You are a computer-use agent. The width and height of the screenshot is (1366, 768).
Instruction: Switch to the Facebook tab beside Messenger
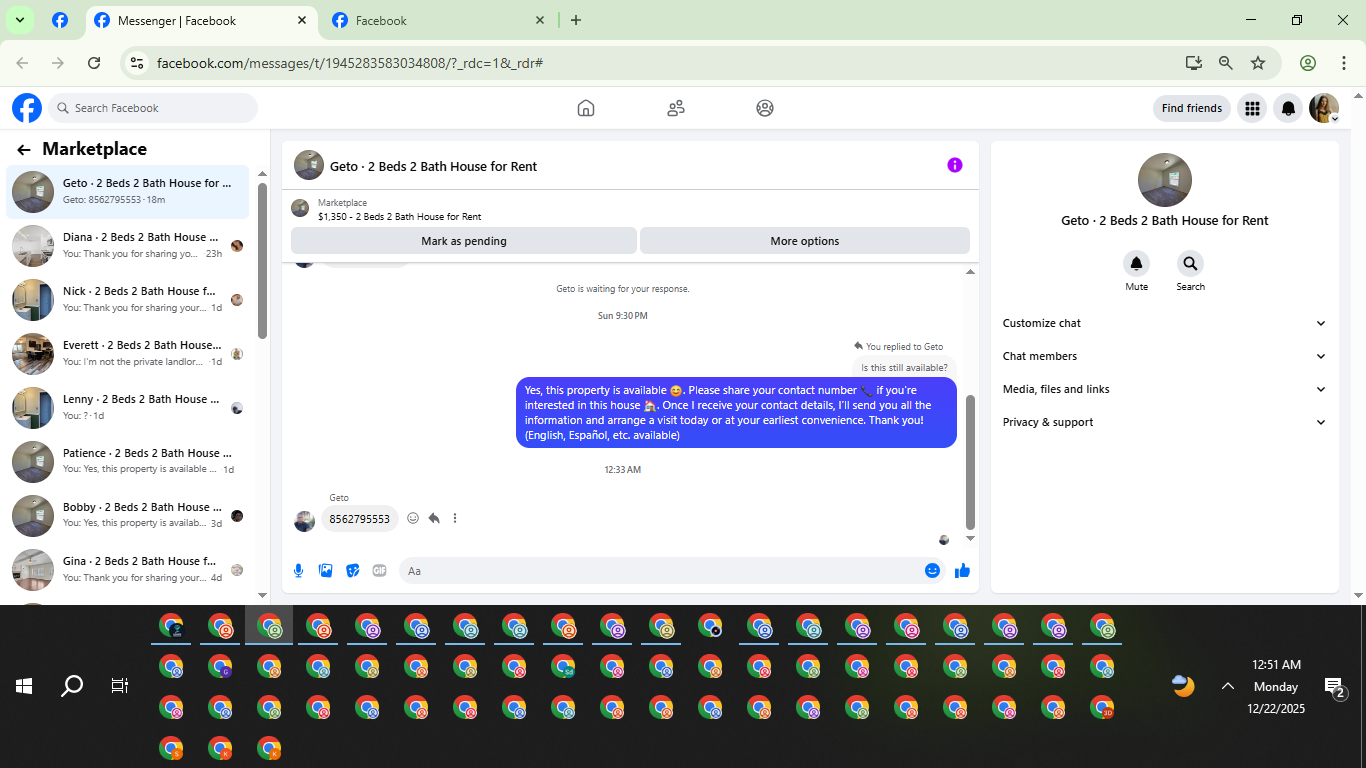coord(440,20)
